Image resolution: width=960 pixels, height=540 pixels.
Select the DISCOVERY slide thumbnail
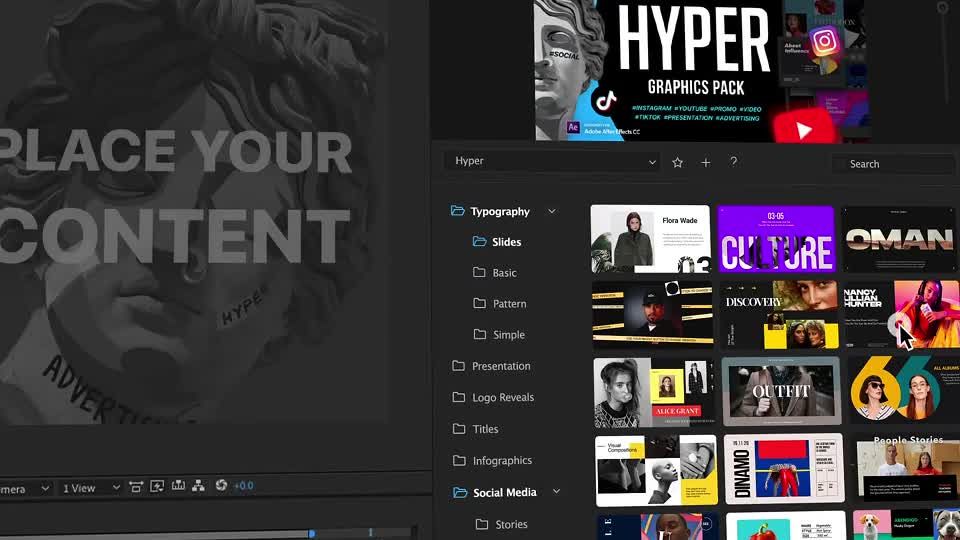click(779, 315)
